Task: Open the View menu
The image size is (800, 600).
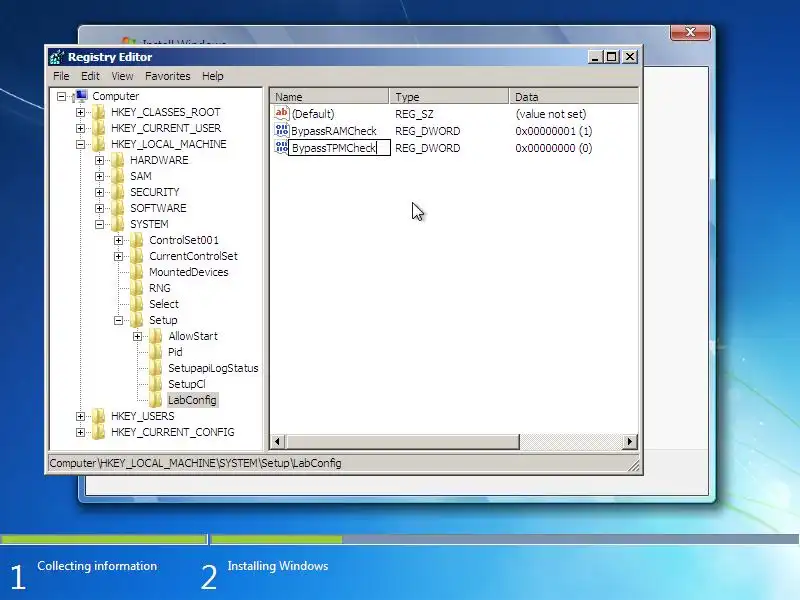Action: point(122,76)
